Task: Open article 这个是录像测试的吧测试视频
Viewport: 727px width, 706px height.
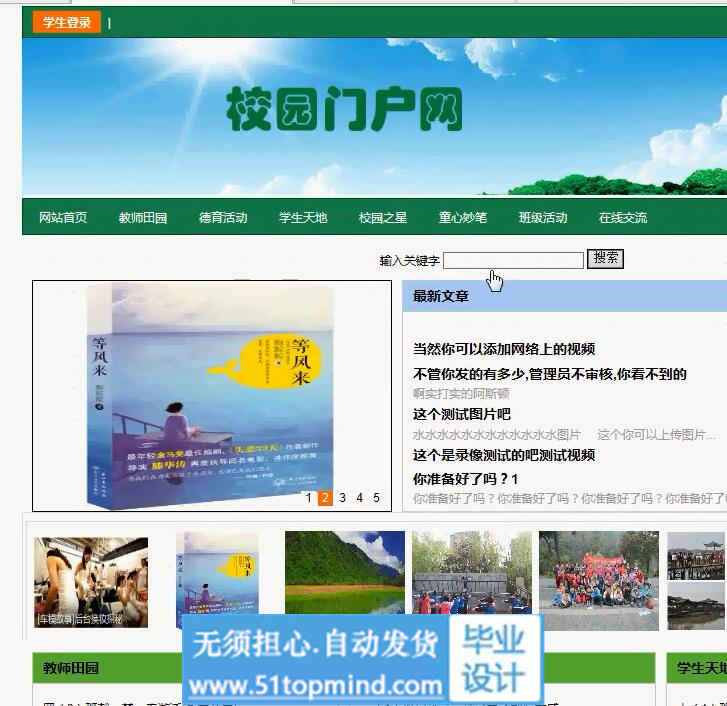Action: 504,455
